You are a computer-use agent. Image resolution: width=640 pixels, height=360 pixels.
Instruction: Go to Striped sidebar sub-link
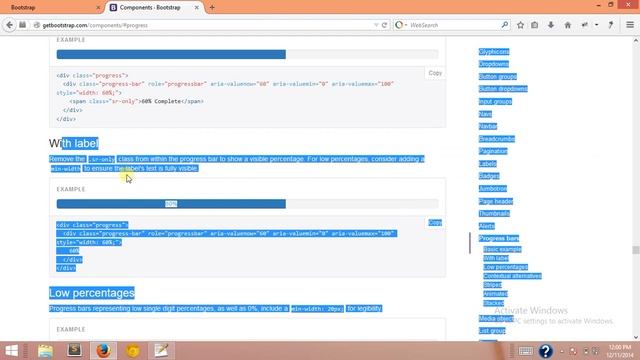492,285
